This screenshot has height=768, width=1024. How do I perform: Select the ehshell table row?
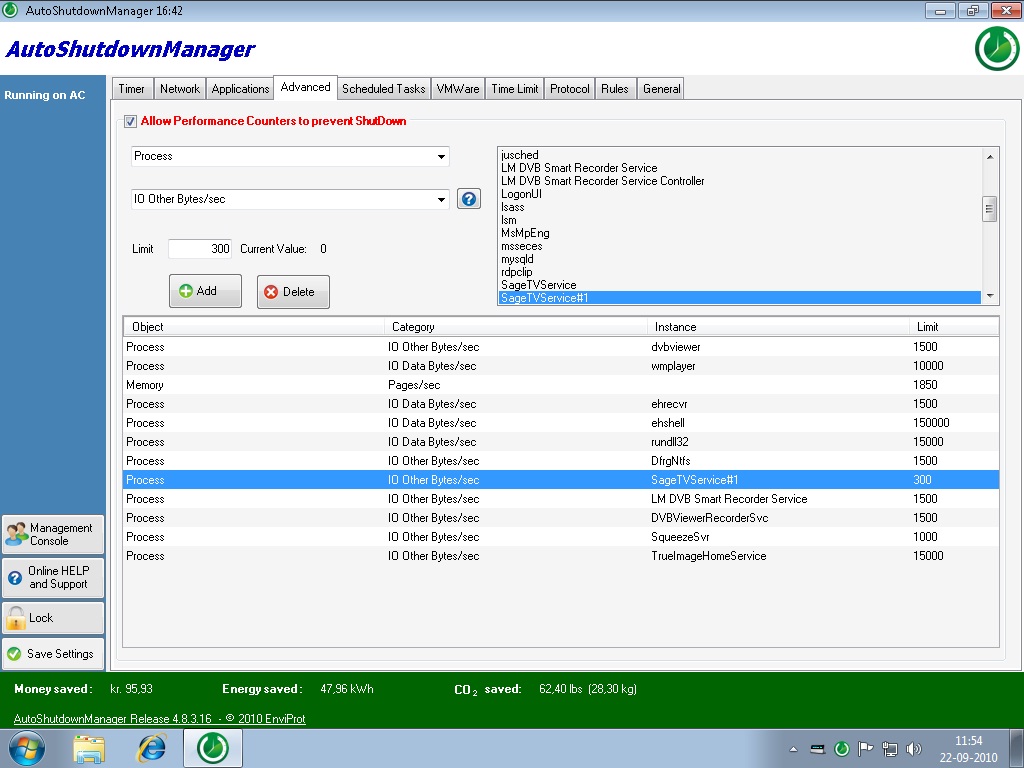[561, 423]
